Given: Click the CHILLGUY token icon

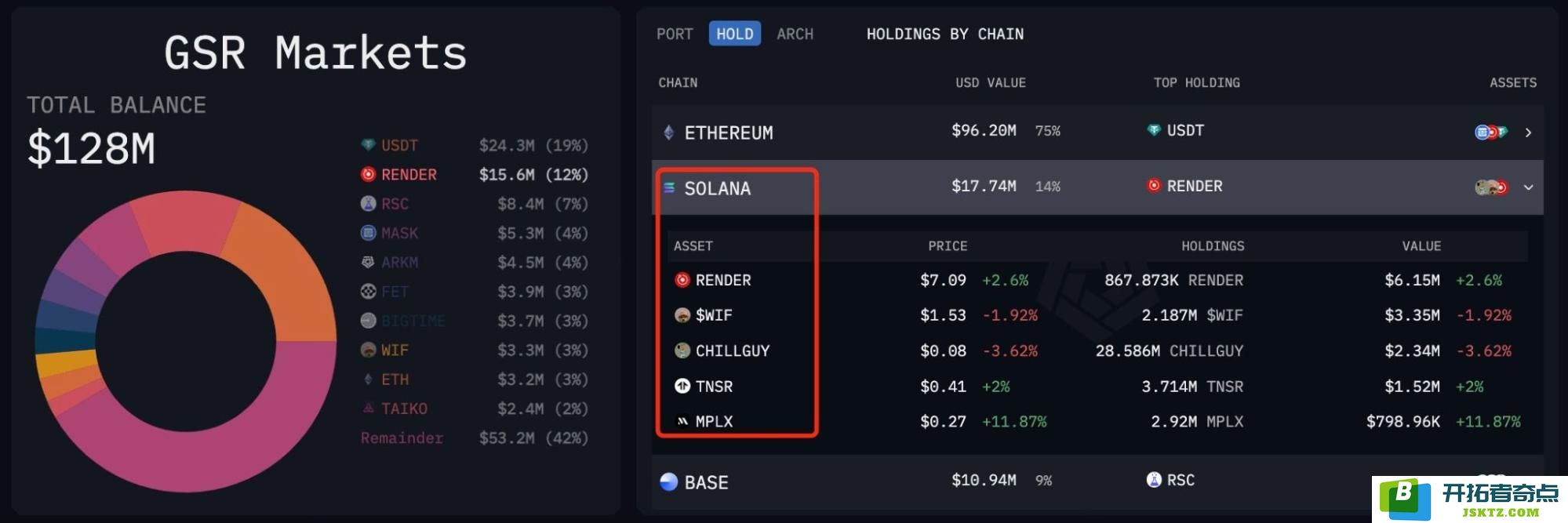Looking at the screenshot, I should point(682,350).
